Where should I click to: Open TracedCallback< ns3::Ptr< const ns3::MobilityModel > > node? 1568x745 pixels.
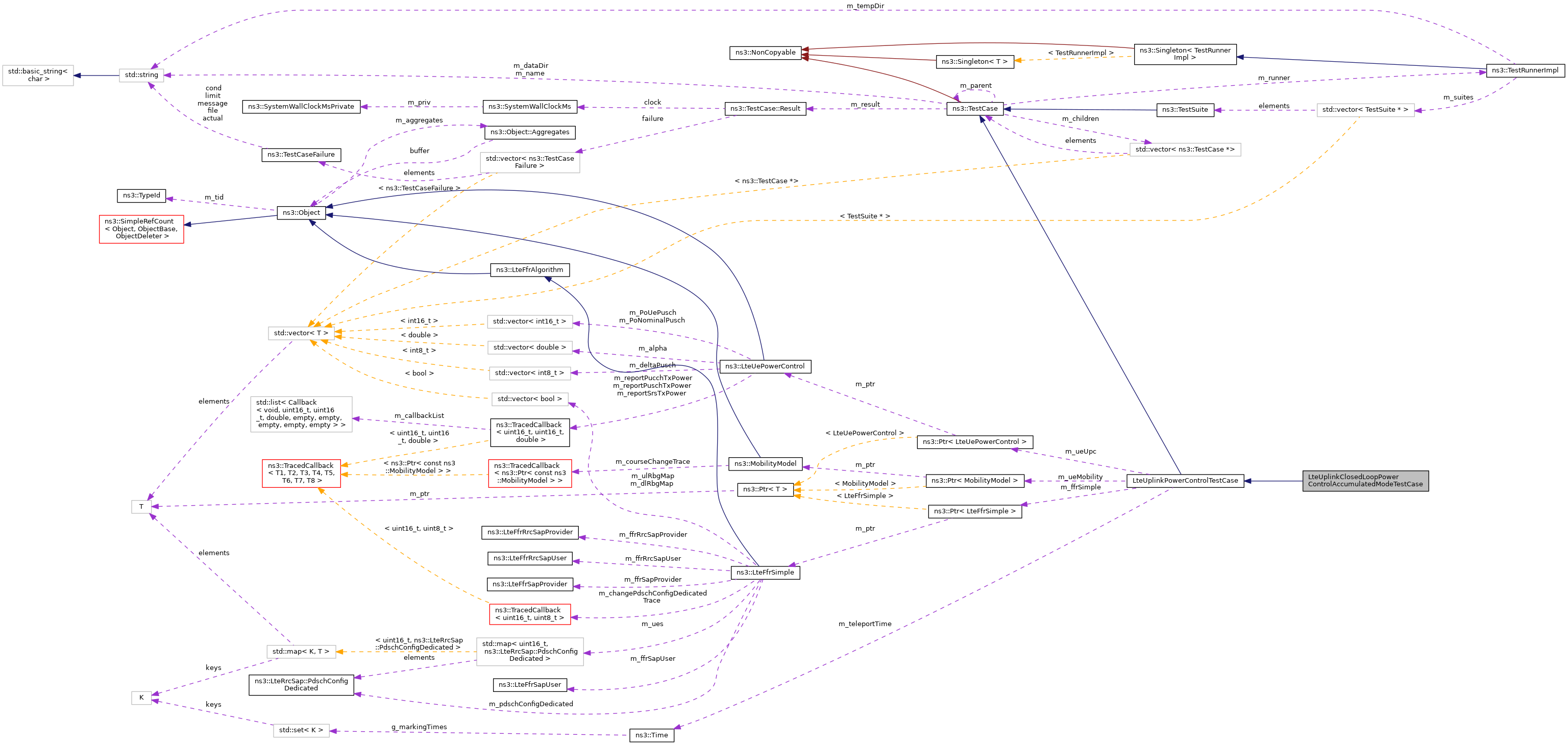(530, 474)
